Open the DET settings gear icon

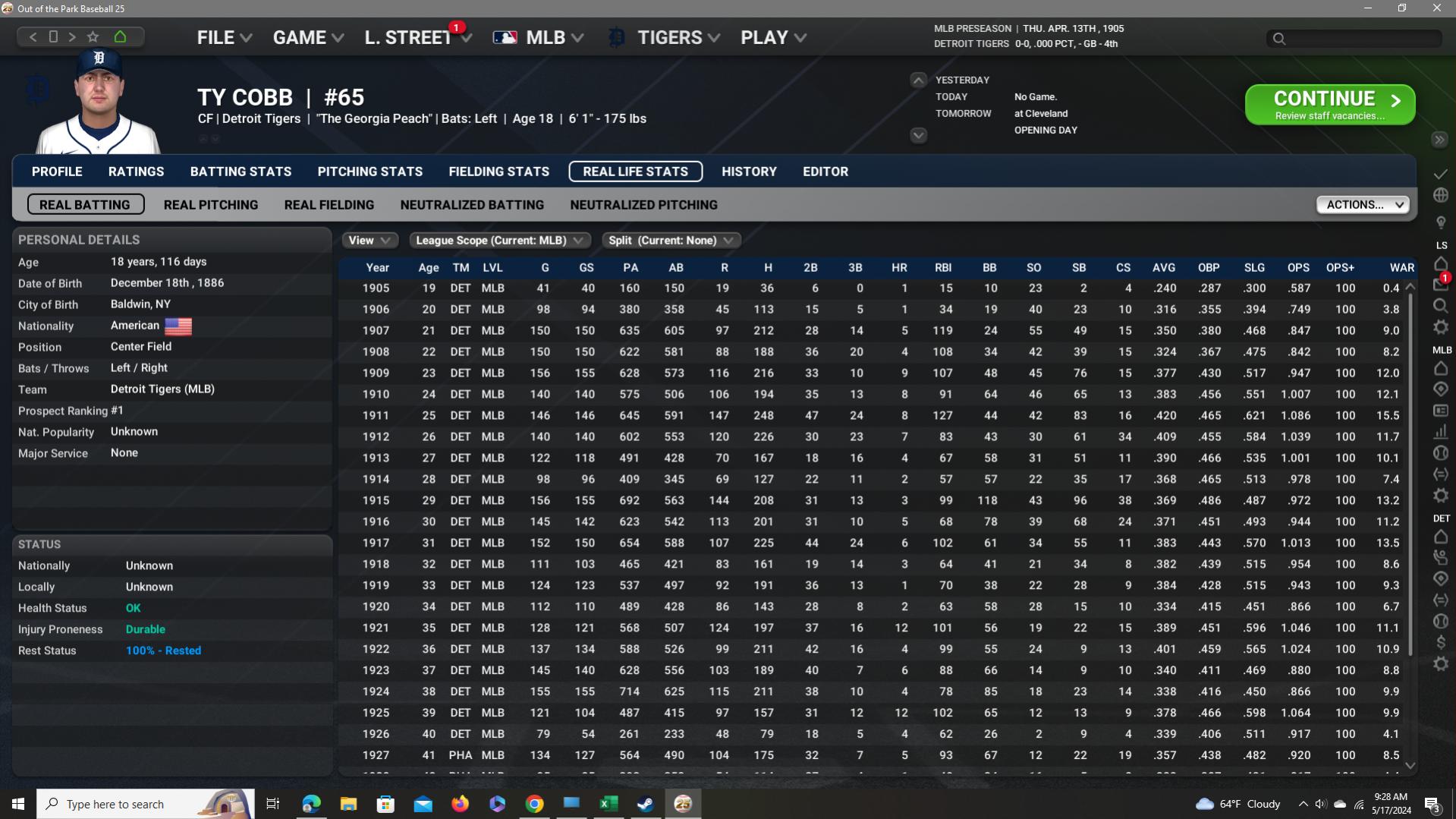[x=1441, y=663]
